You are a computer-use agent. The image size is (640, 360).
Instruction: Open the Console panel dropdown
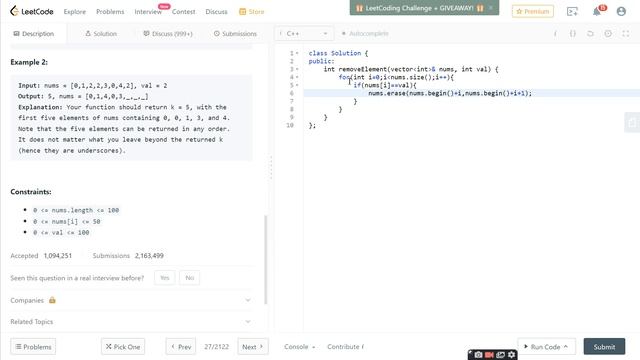pyautogui.click(x=300, y=347)
